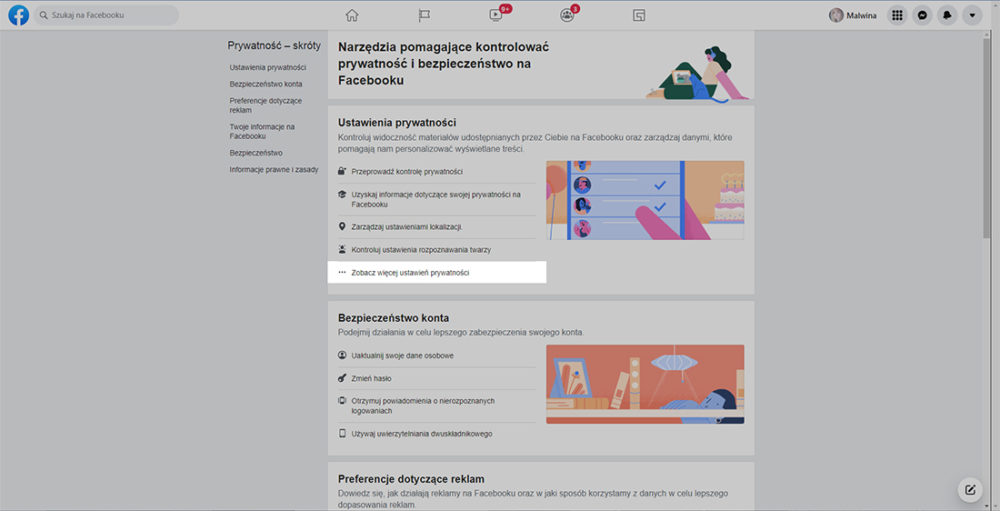
Task: Click the Ustawienia prywatności section heading
Action: (397, 122)
